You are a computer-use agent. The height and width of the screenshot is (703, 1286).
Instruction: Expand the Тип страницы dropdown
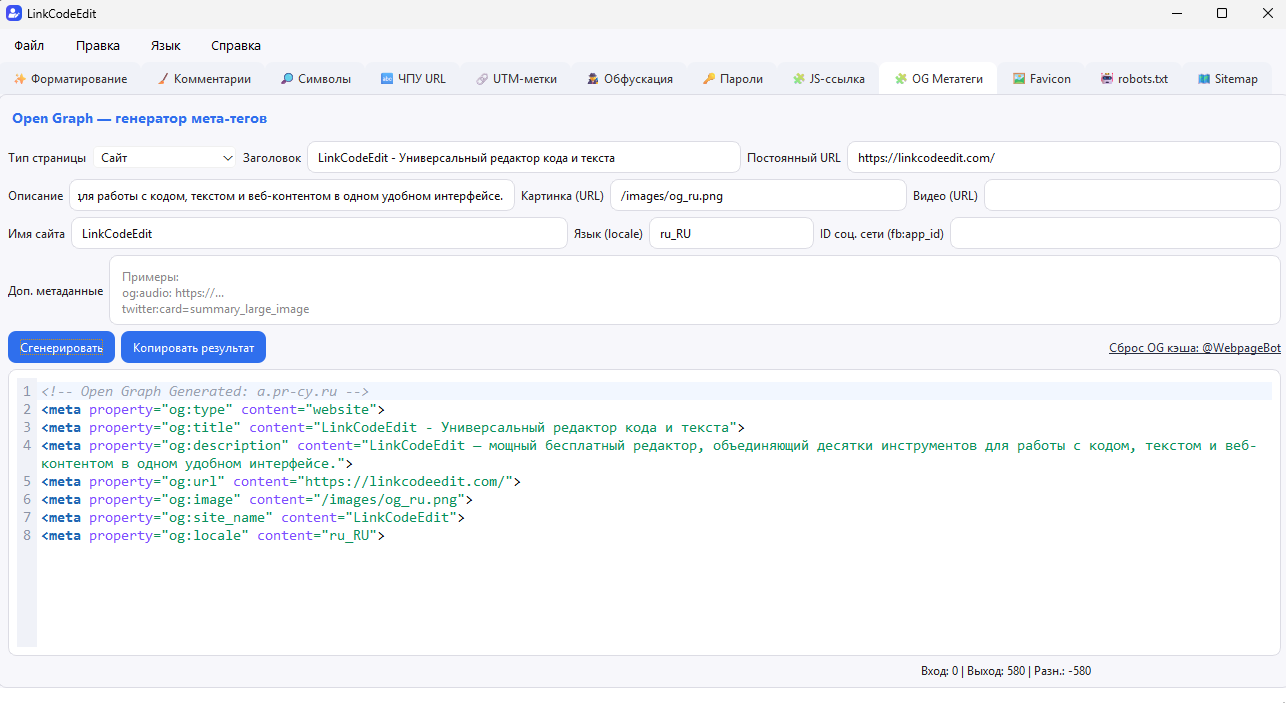point(165,158)
